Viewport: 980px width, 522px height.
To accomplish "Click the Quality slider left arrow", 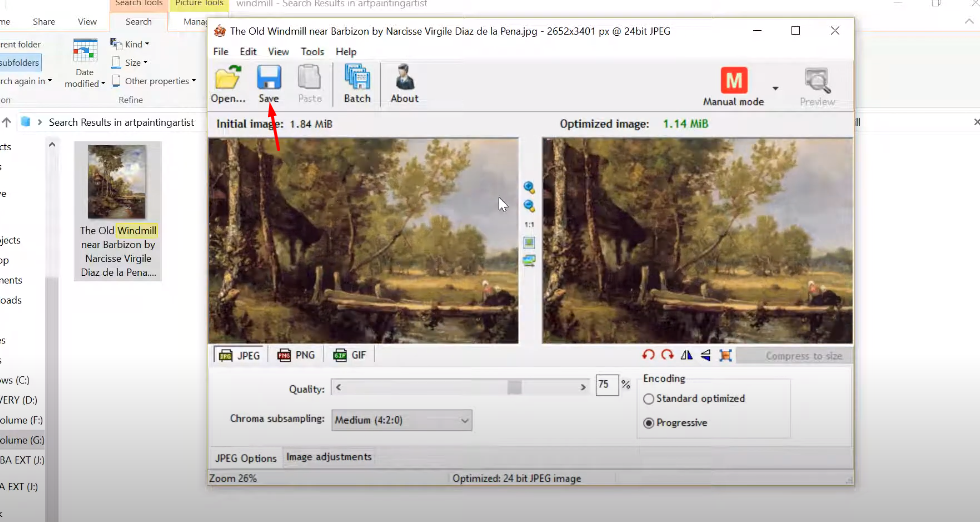I will [338, 388].
